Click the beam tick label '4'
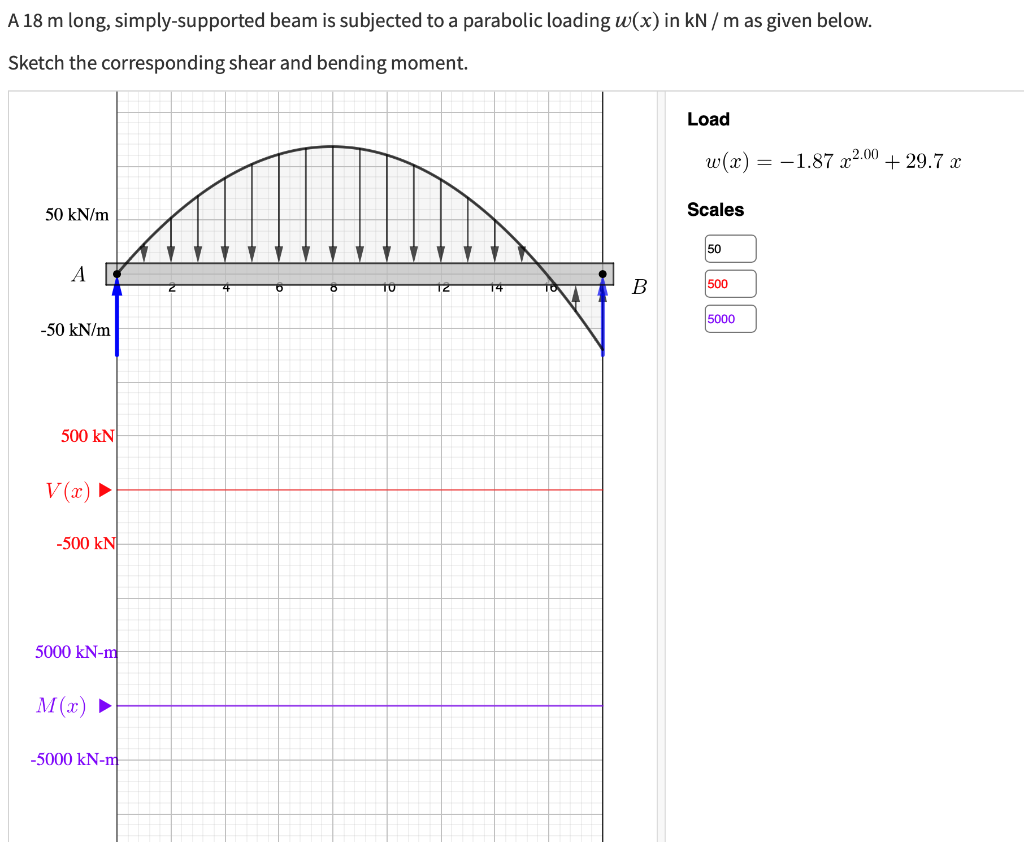This screenshot has width=1024, height=842. tap(226, 287)
